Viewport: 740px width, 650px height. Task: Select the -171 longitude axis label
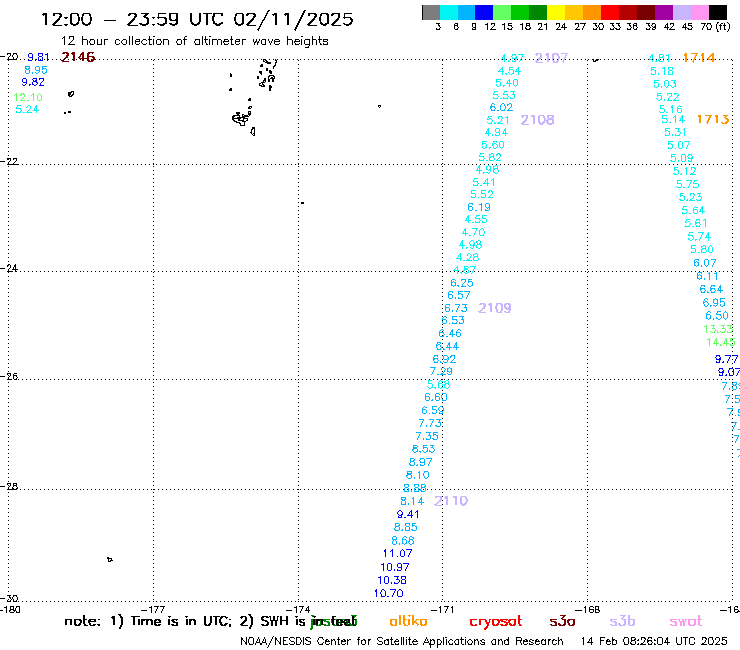443,610
